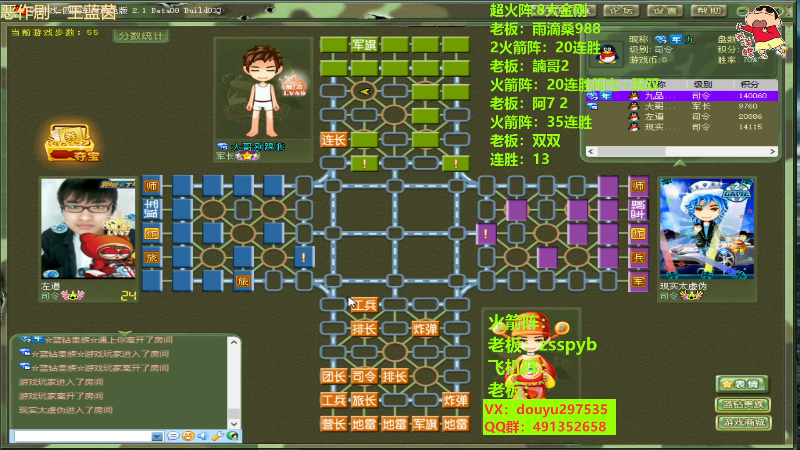The height and width of the screenshot is (450, 800).
Task: Click the blue diamond badge in the 大哥 row
Action: [592, 106]
